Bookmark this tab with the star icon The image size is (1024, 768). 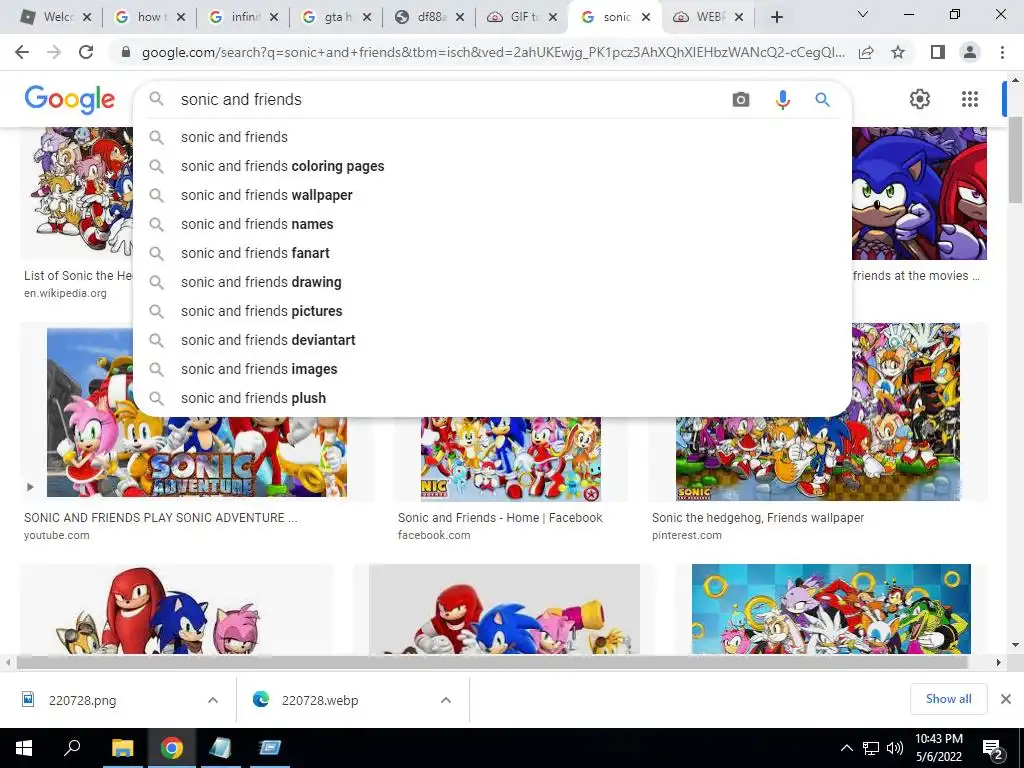(x=898, y=52)
